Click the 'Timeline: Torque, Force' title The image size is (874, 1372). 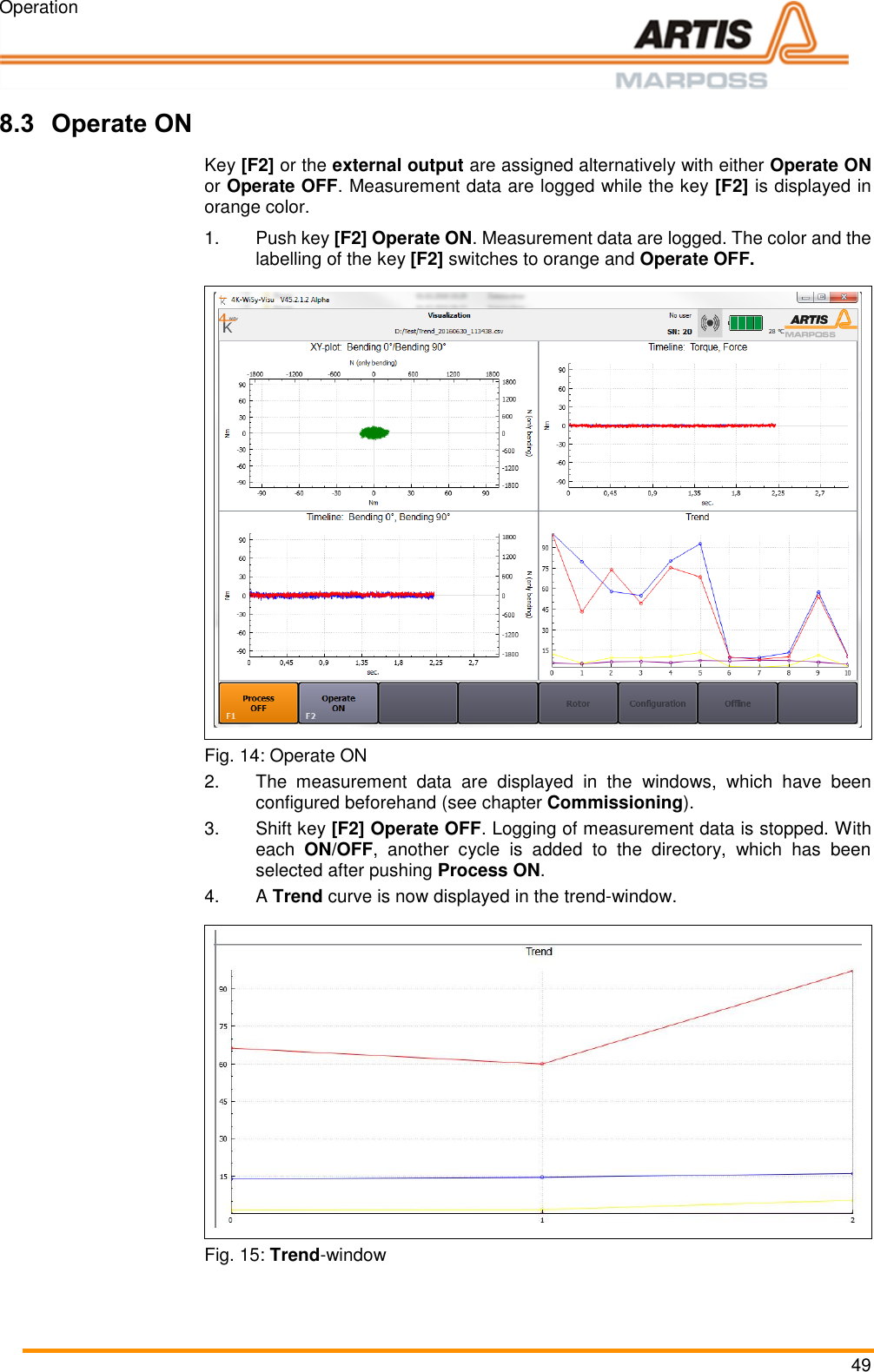coord(698,347)
